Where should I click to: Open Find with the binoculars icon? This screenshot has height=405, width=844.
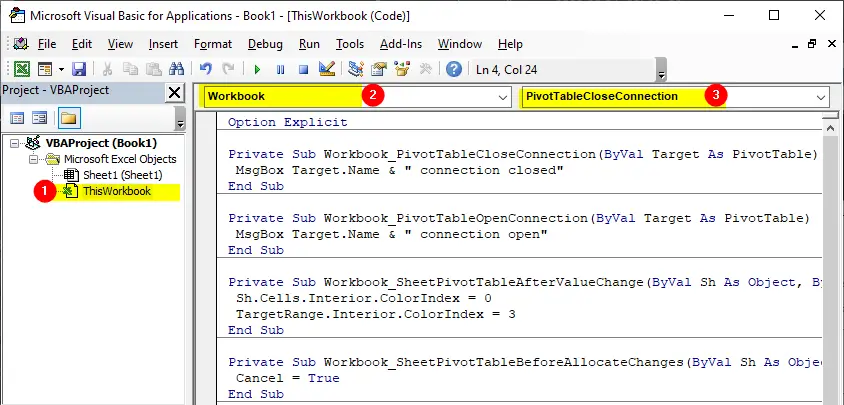pos(176,69)
